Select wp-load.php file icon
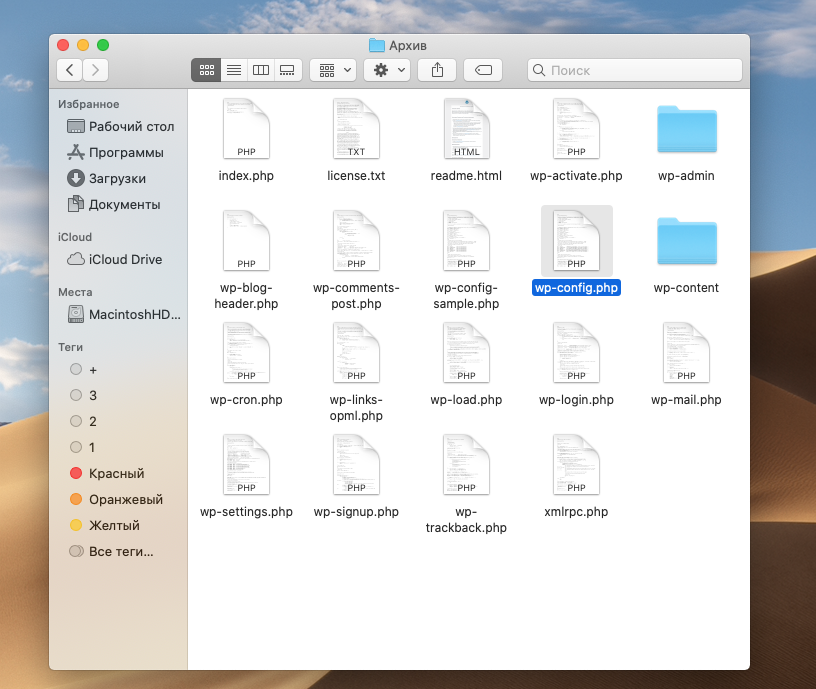Screen dimensions: 816x689 click(x=466, y=352)
